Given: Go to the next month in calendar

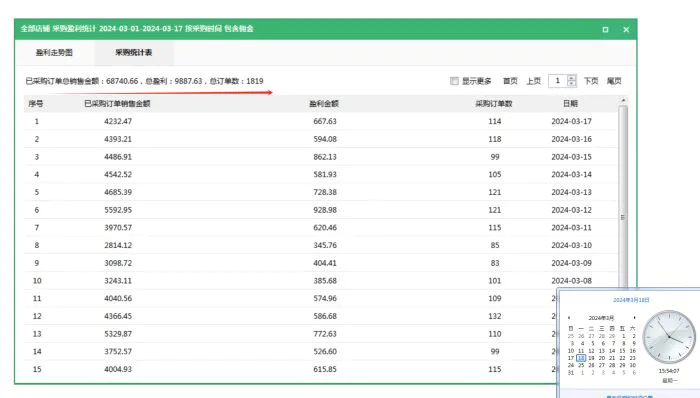Looking at the screenshot, I should click(634, 318).
